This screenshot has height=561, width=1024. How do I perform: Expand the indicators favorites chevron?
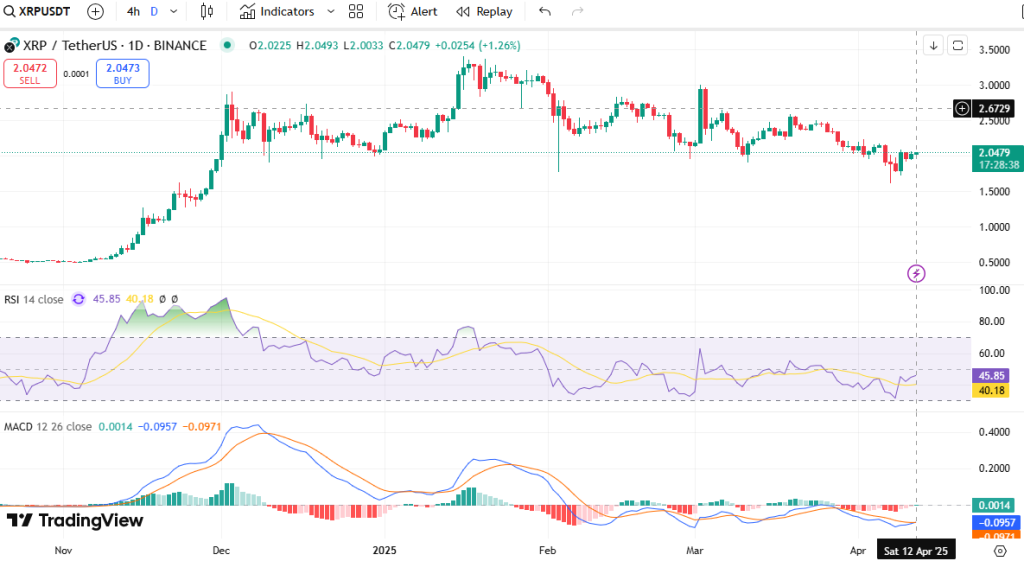pos(330,11)
